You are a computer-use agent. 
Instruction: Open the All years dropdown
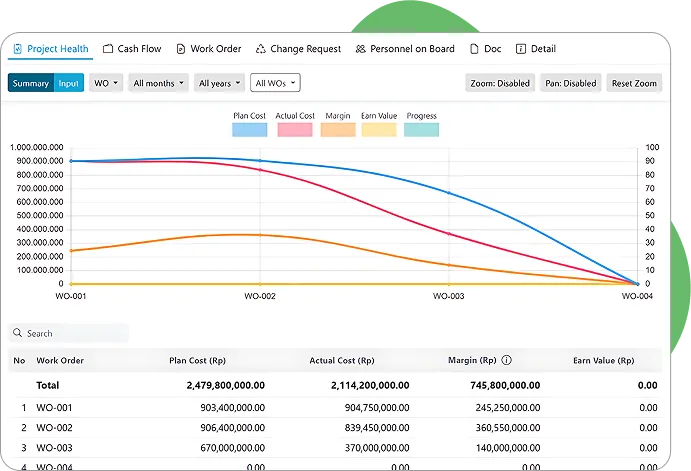tap(219, 83)
